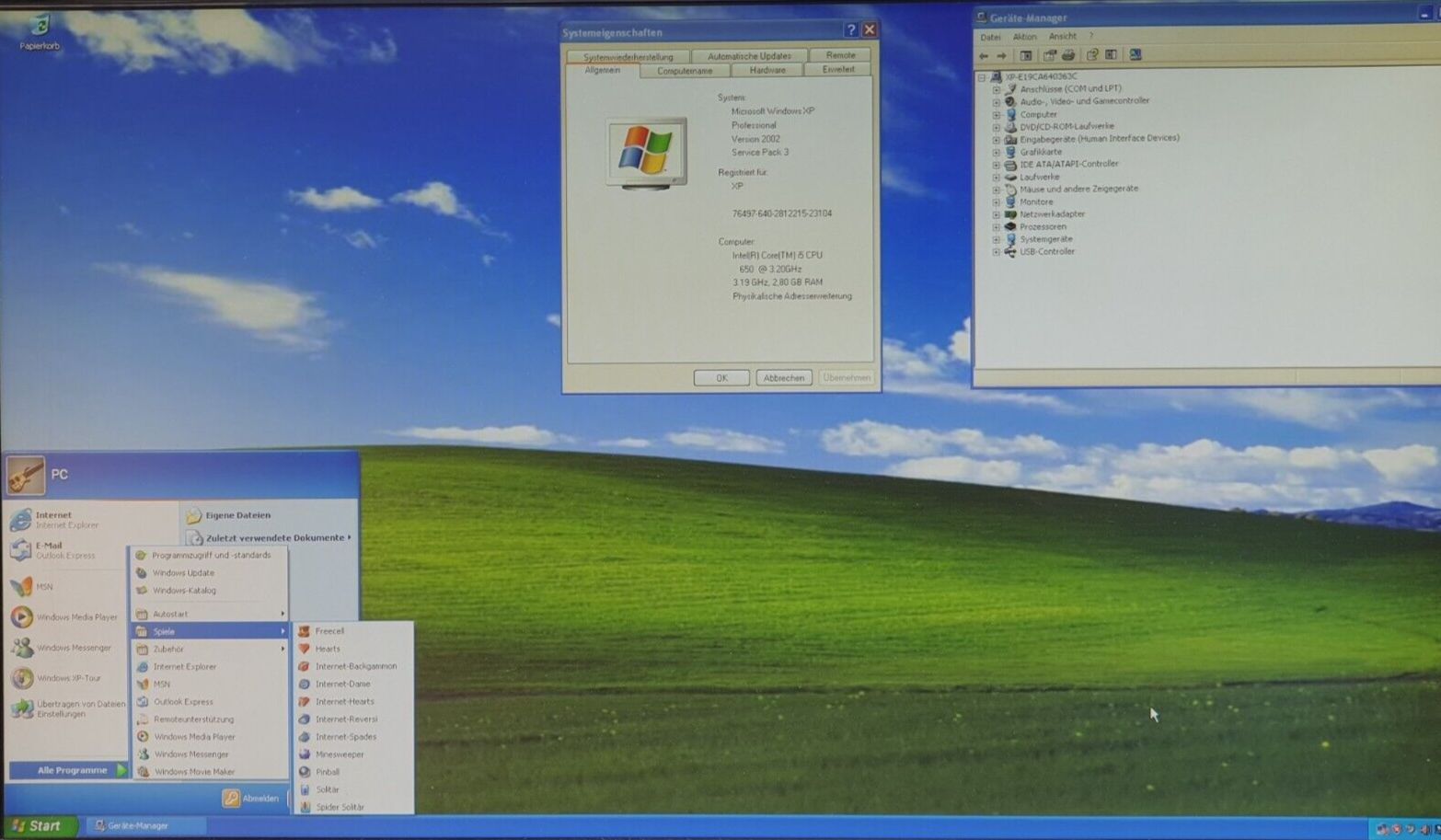Image resolution: width=1441 pixels, height=840 pixels.
Task: Expand the USB-Controller tree node
Action: tap(997, 252)
